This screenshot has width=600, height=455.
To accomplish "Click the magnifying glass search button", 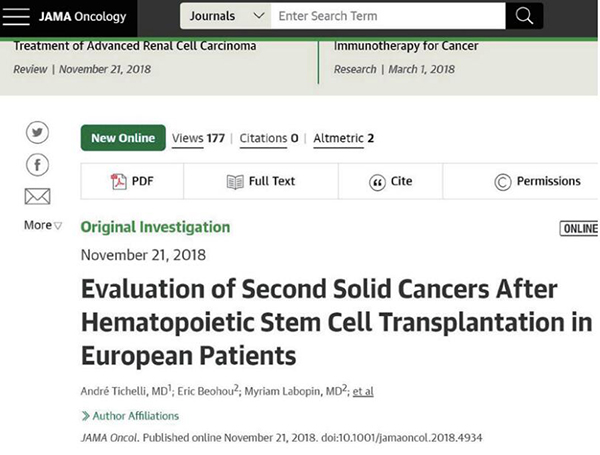I will 524,16.
